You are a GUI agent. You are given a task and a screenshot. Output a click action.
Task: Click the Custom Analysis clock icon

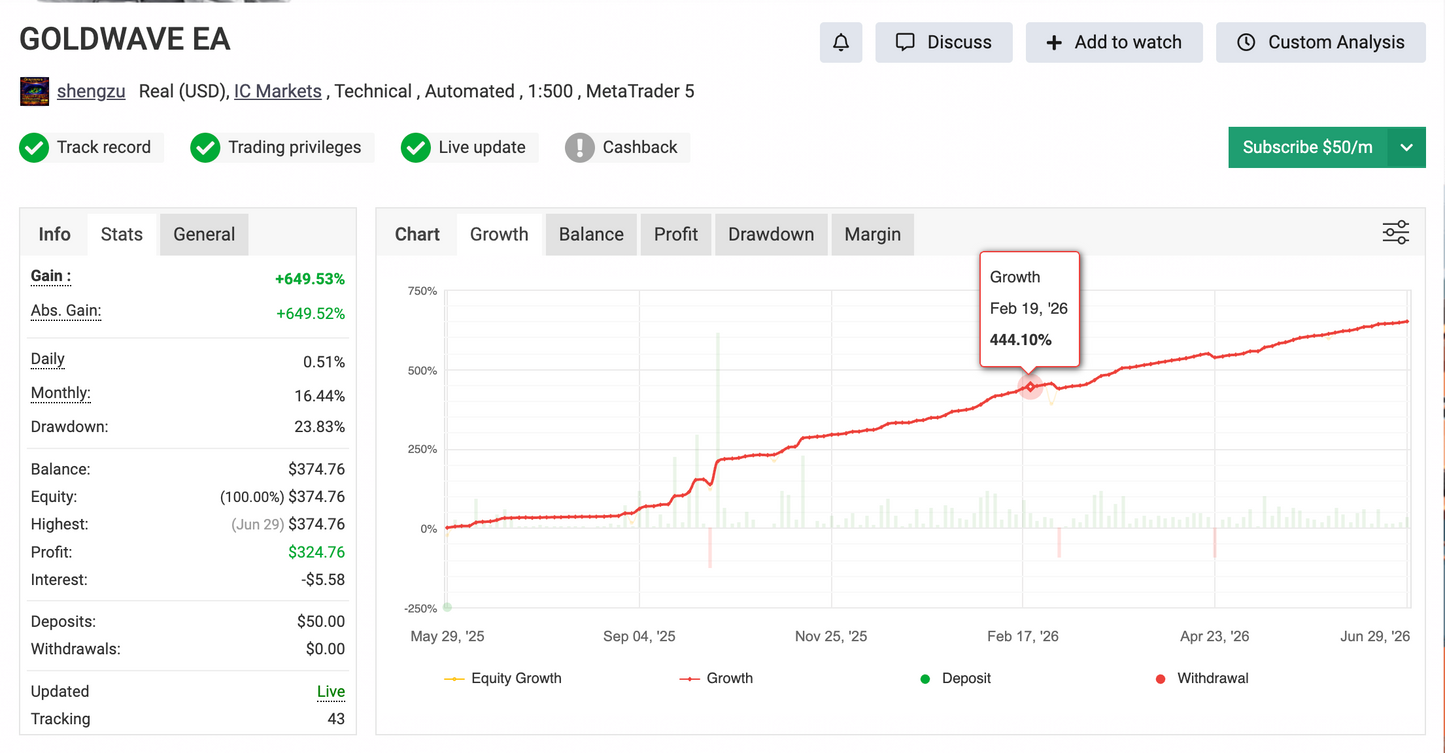pos(1246,42)
